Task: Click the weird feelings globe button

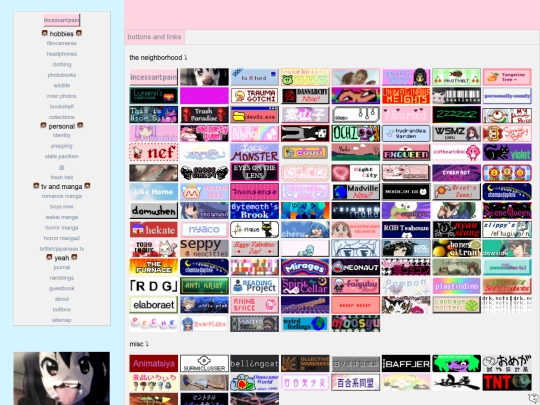Action: point(305,324)
